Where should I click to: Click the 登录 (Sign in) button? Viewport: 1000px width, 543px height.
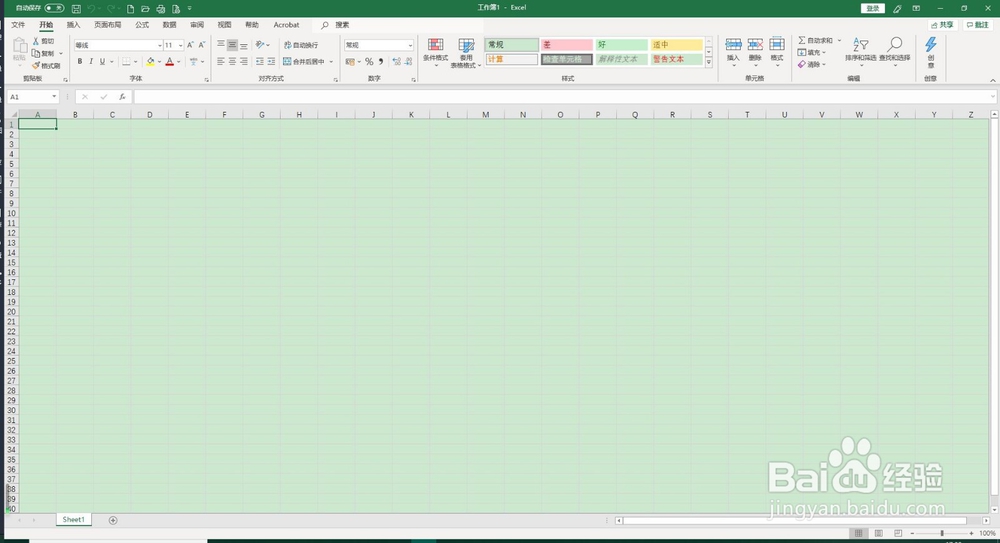(x=872, y=8)
